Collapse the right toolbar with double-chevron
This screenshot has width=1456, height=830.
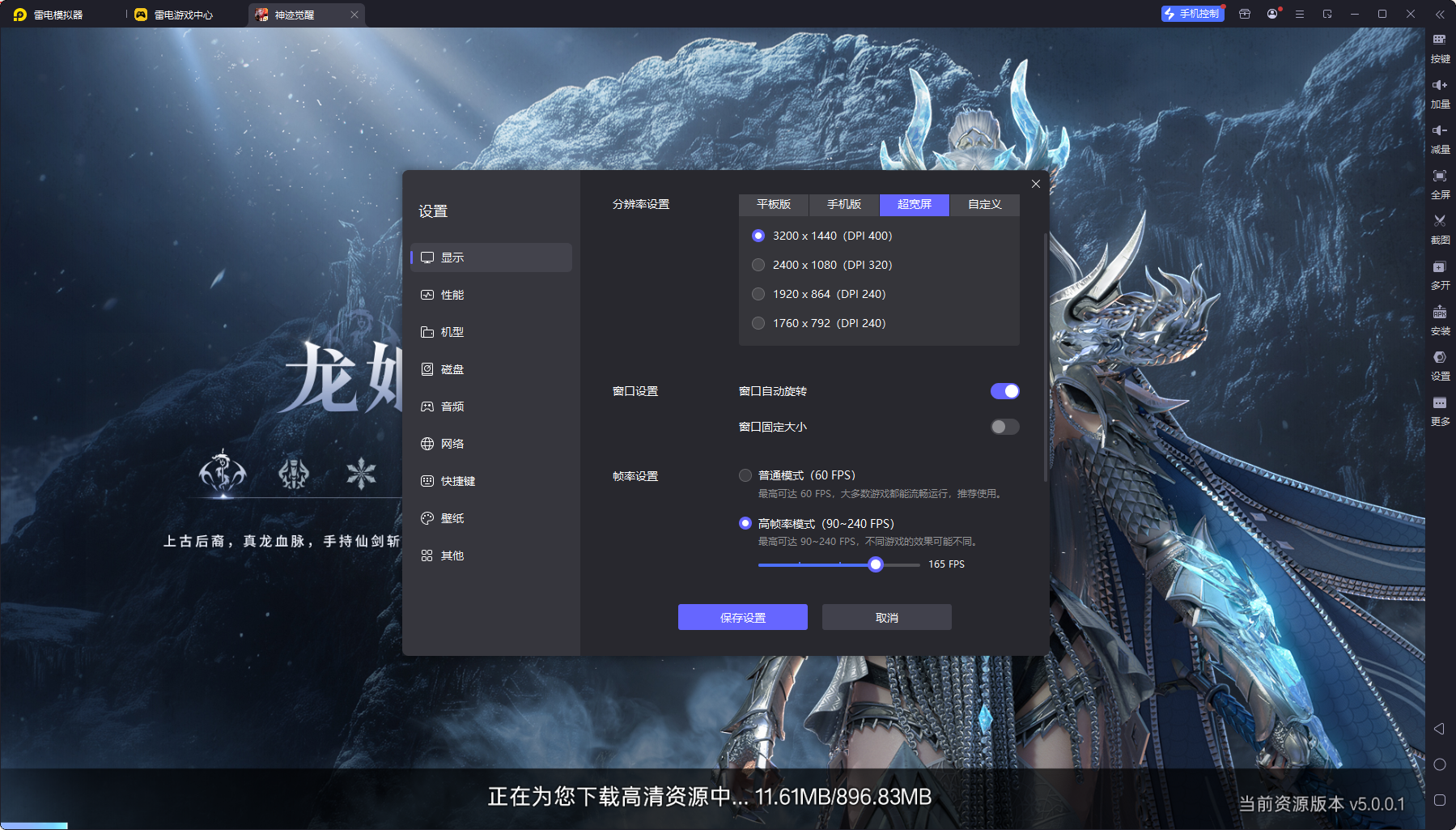(1440, 15)
